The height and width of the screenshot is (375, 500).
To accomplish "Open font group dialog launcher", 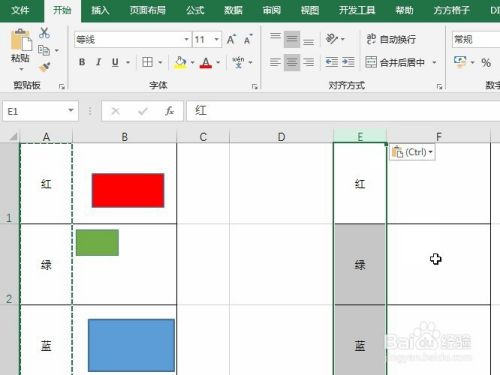I will point(255,87).
